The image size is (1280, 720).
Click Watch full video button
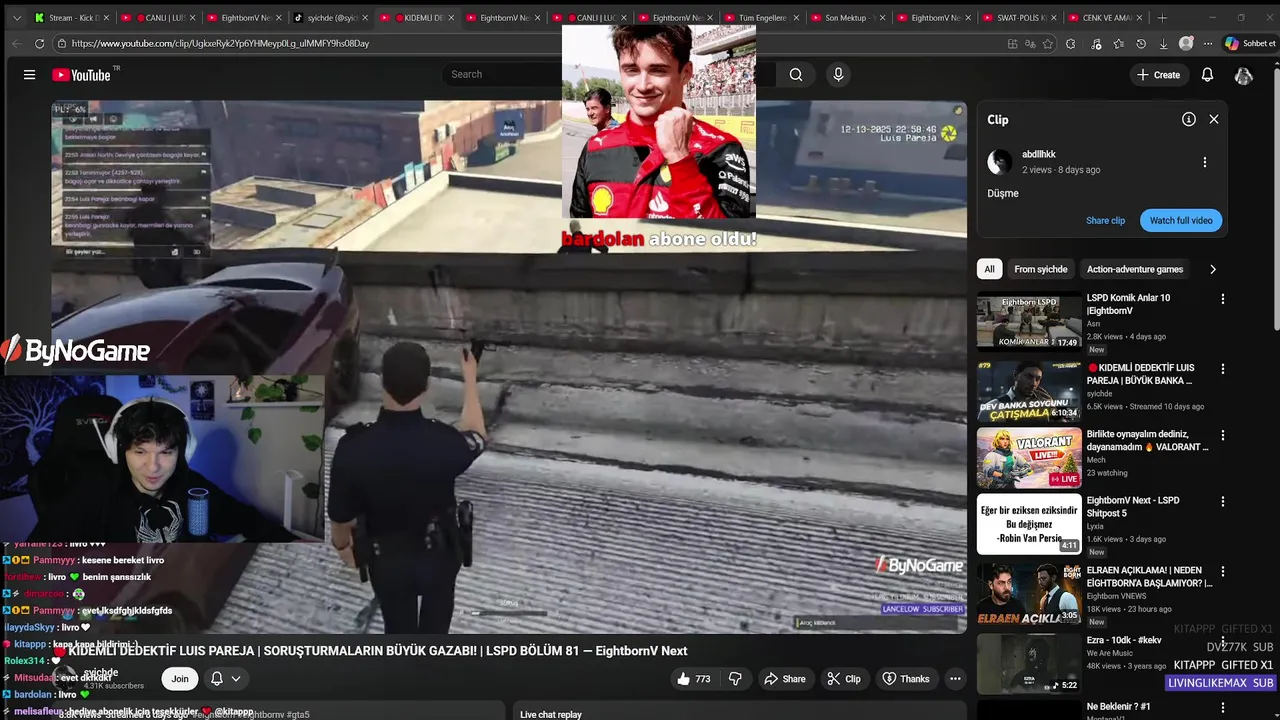1181,220
